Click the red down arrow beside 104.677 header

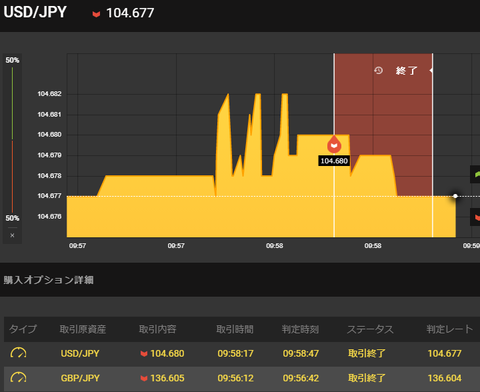[x=96, y=14]
